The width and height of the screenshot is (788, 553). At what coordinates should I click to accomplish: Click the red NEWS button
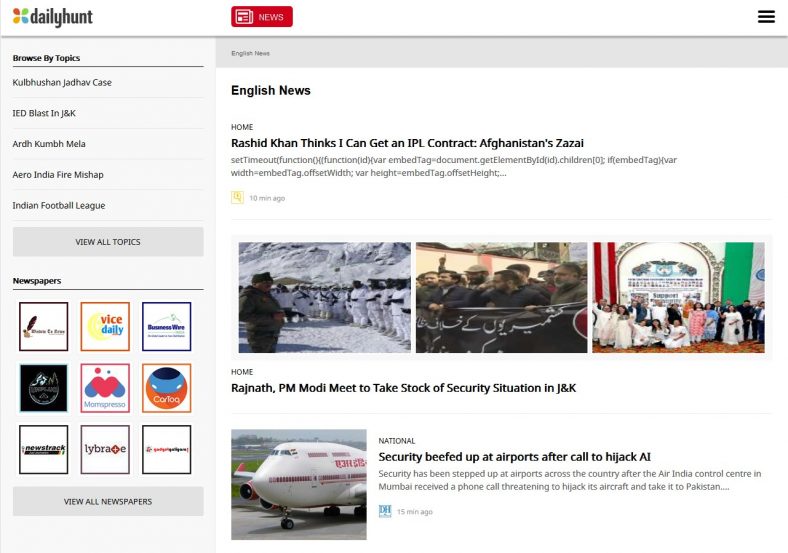point(262,17)
